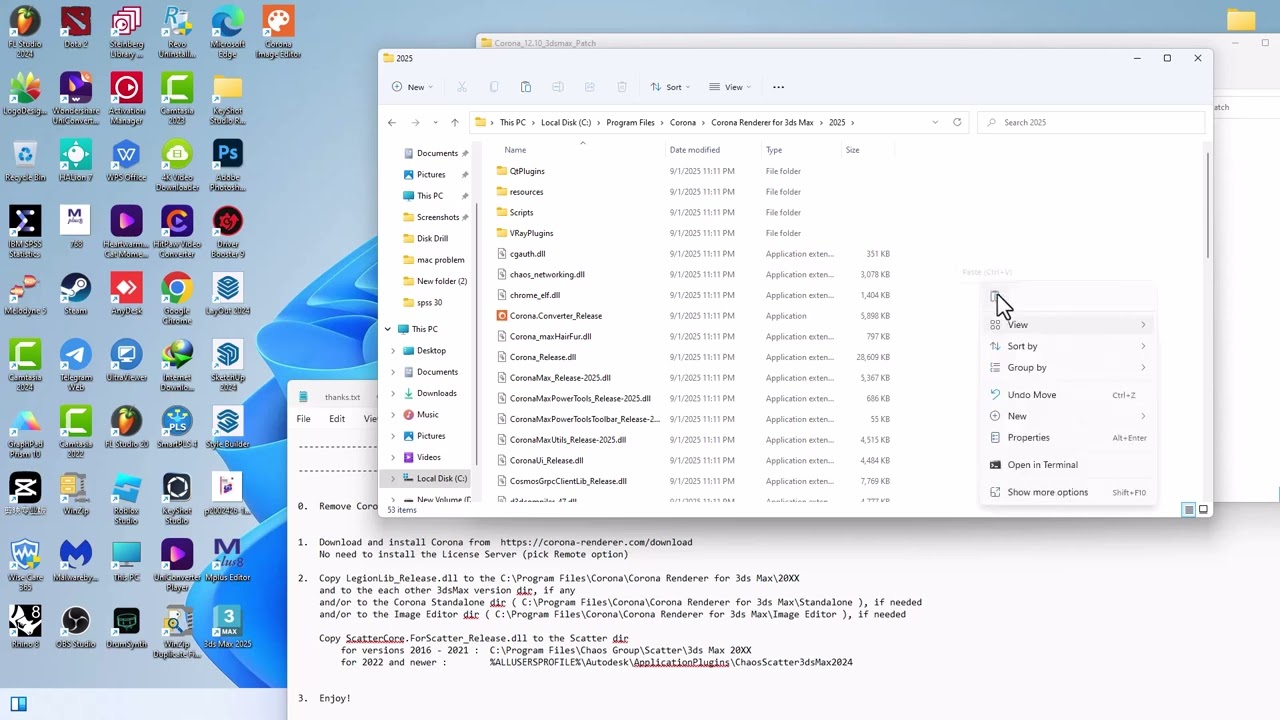Click the Paste icon in the Explorer toolbar
Screen dimensions: 1280x720
point(526,87)
